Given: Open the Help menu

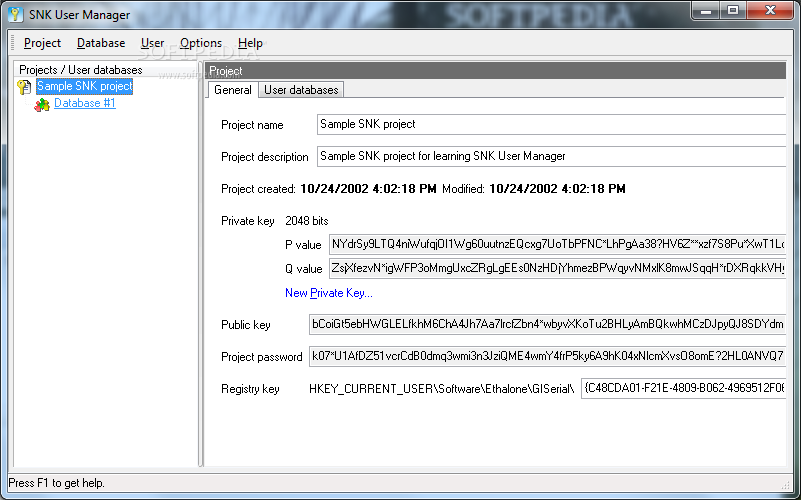Looking at the screenshot, I should coord(250,43).
